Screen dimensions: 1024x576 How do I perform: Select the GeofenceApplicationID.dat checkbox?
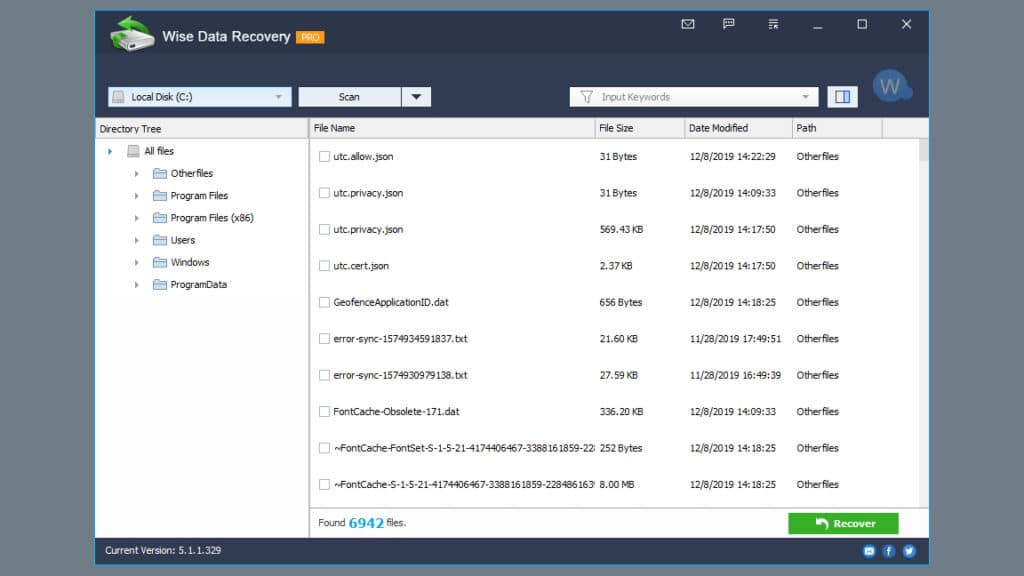pos(324,302)
